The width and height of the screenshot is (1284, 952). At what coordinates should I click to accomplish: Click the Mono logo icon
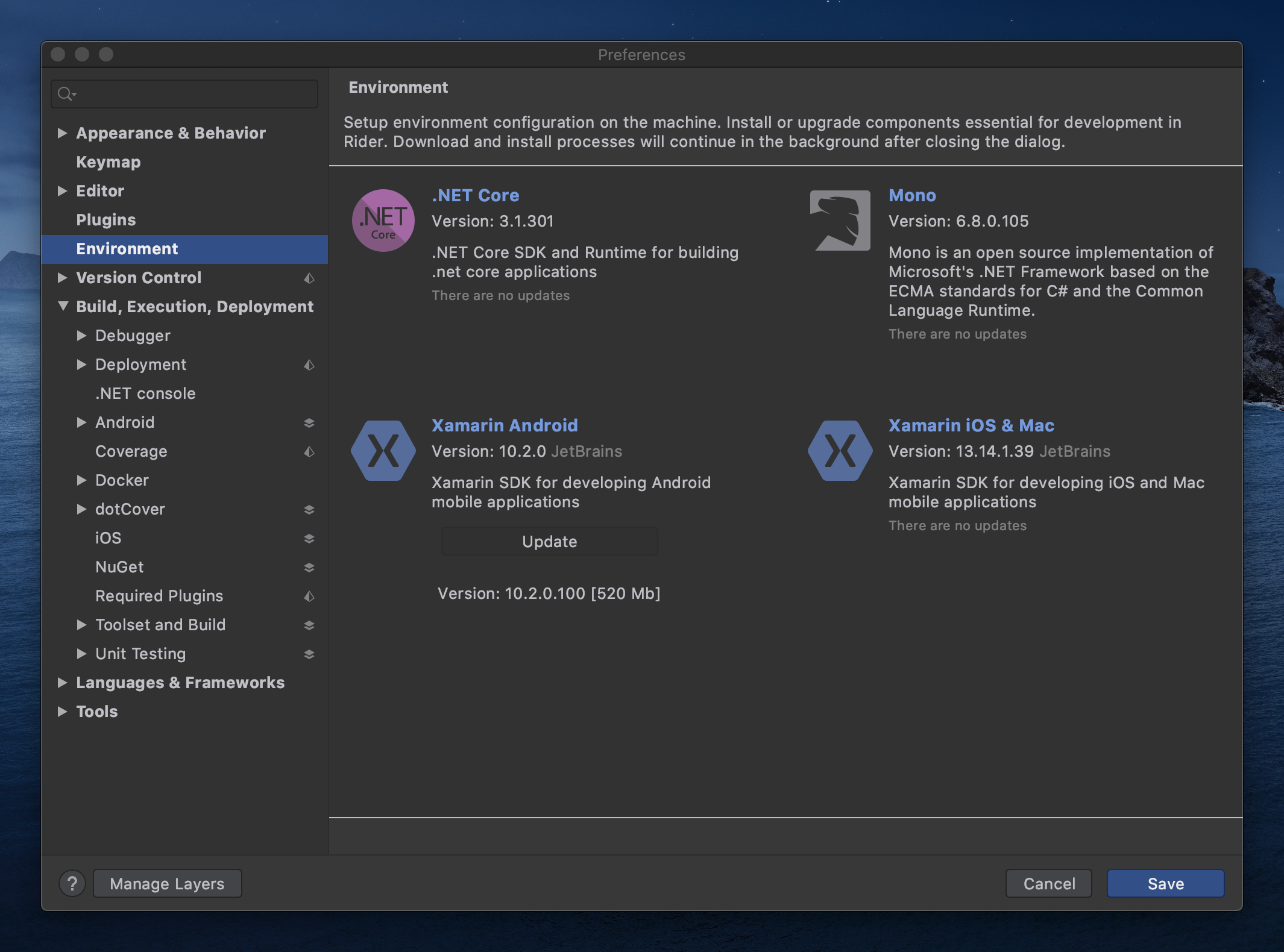[840, 221]
